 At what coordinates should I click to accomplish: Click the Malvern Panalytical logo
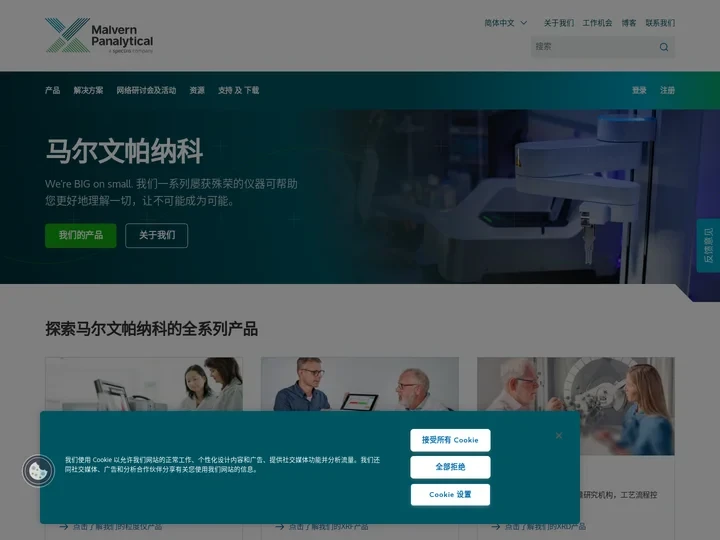tap(99, 35)
